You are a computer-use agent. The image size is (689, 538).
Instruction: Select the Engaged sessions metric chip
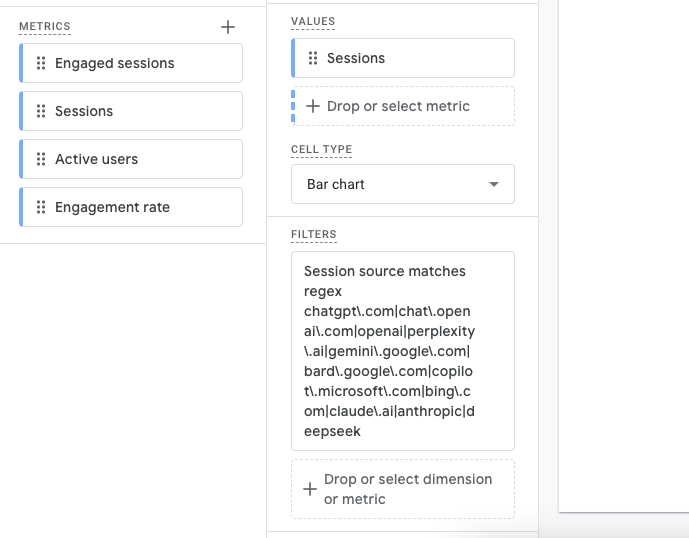click(130, 63)
